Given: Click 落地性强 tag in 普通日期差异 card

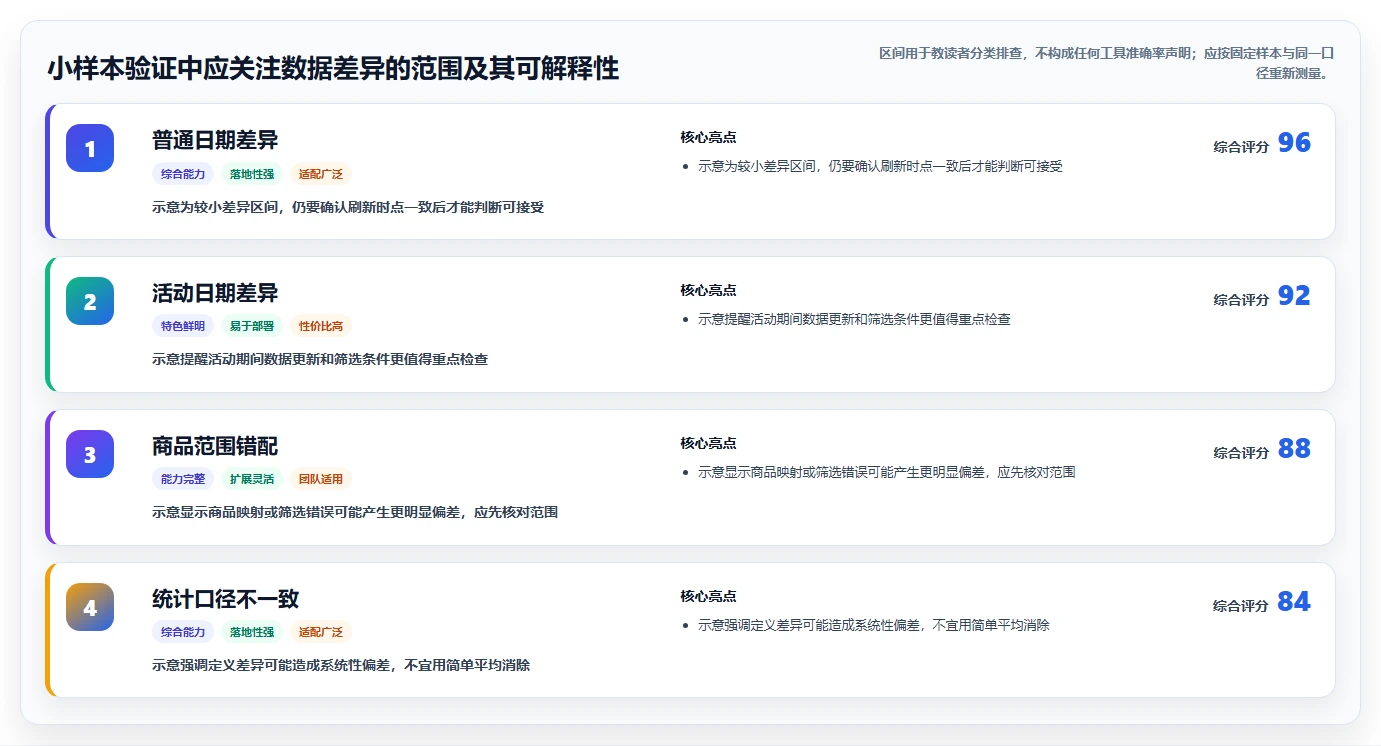Looking at the screenshot, I should (x=252, y=174).
